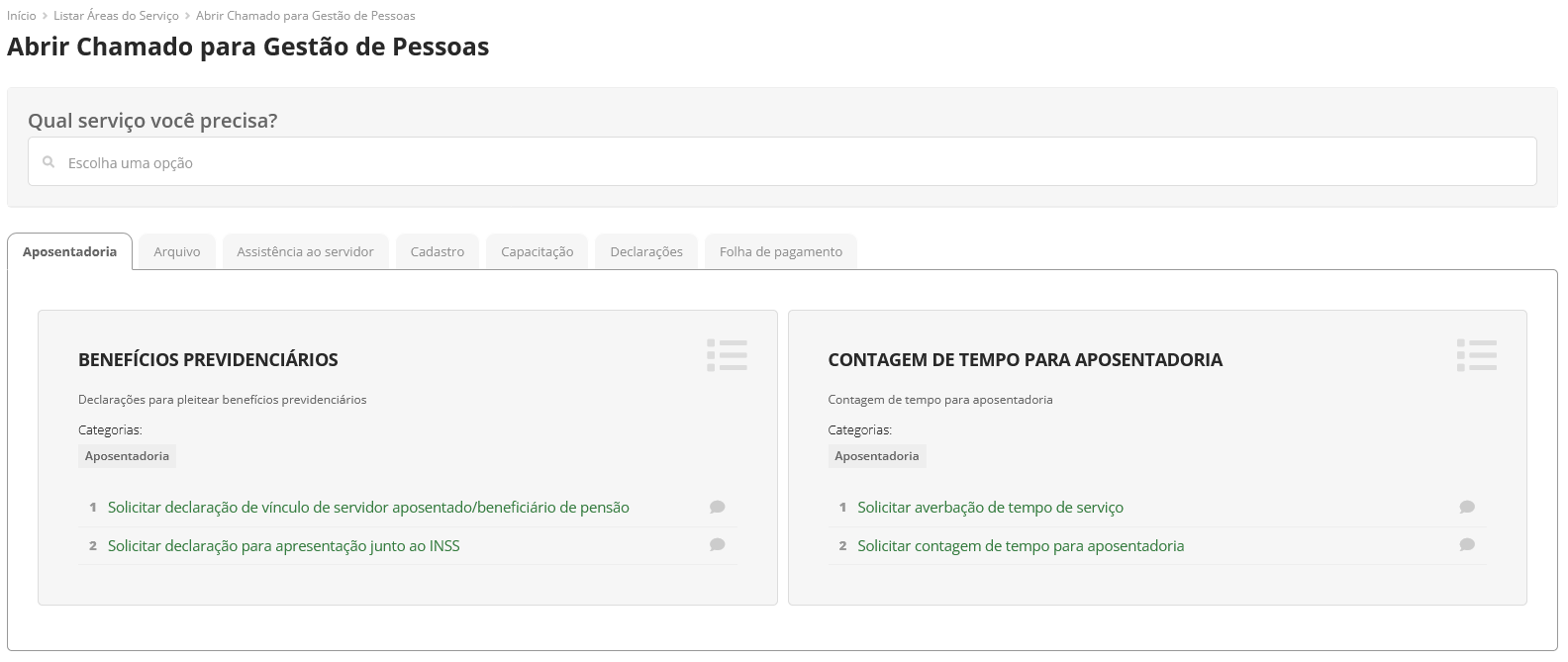Image resolution: width=1568 pixels, height=662 pixels.
Task: Click Solicitar contagem de tempo para aposentadoria
Action: point(1020,546)
